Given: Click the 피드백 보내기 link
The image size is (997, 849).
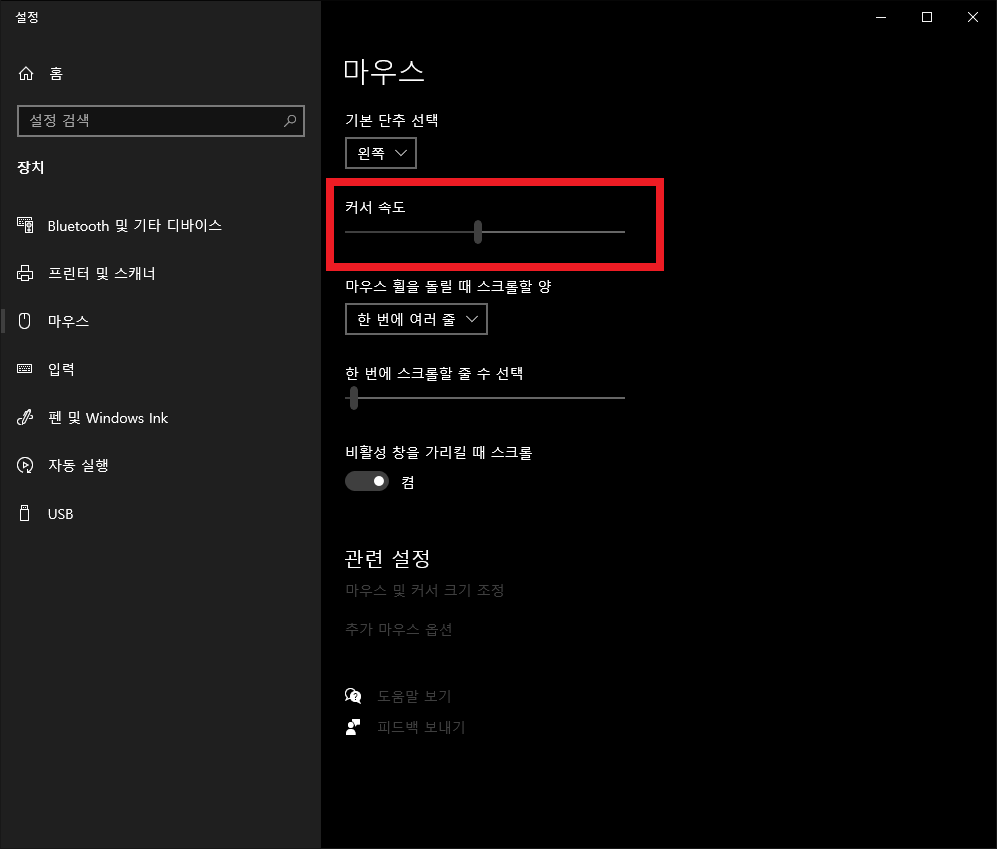Looking at the screenshot, I should [421, 728].
